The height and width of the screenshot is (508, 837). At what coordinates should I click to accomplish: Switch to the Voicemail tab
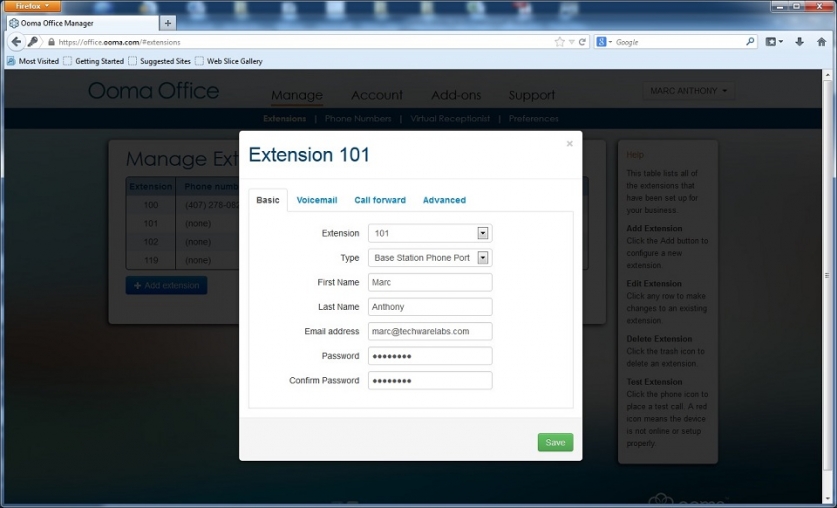(317, 200)
